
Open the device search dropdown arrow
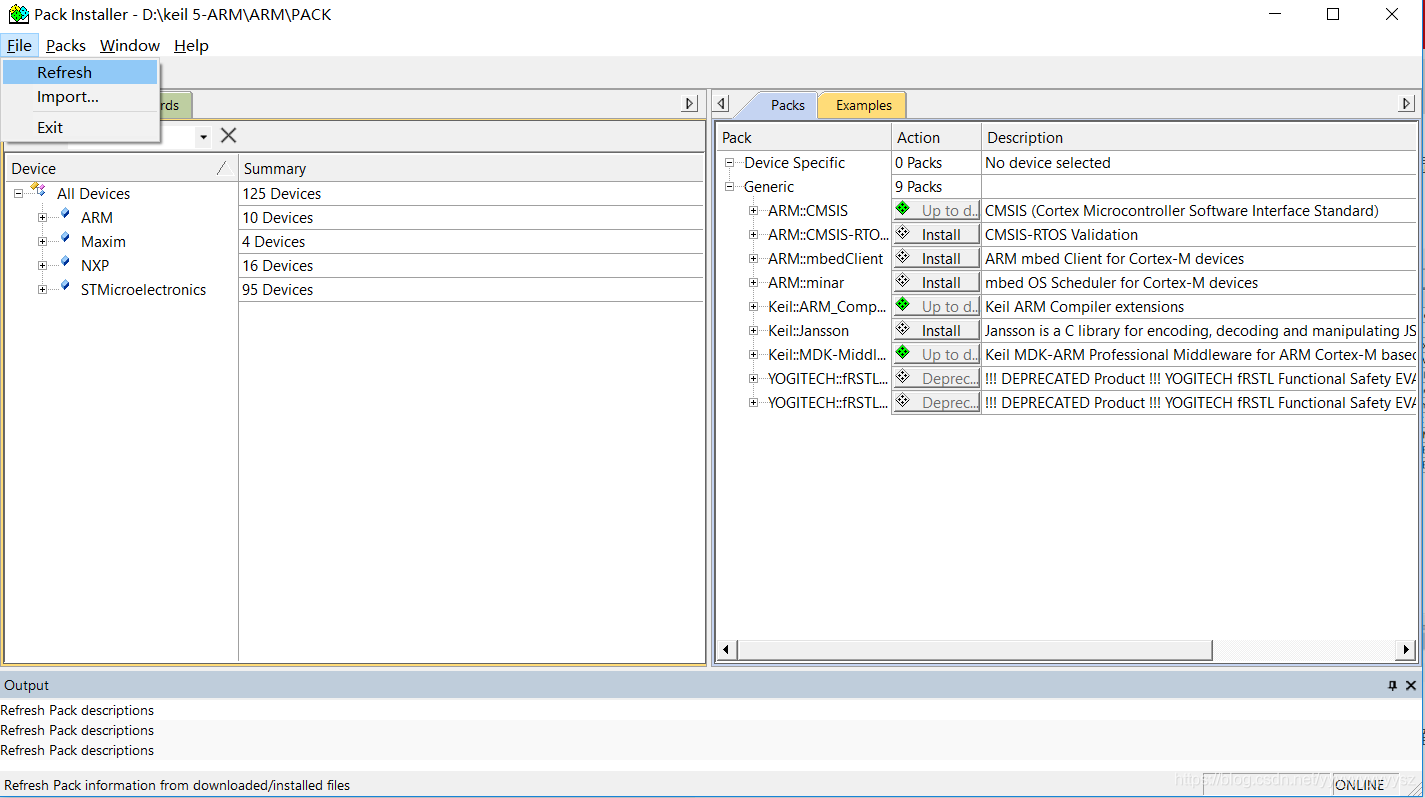pyautogui.click(x=204, y=137)
